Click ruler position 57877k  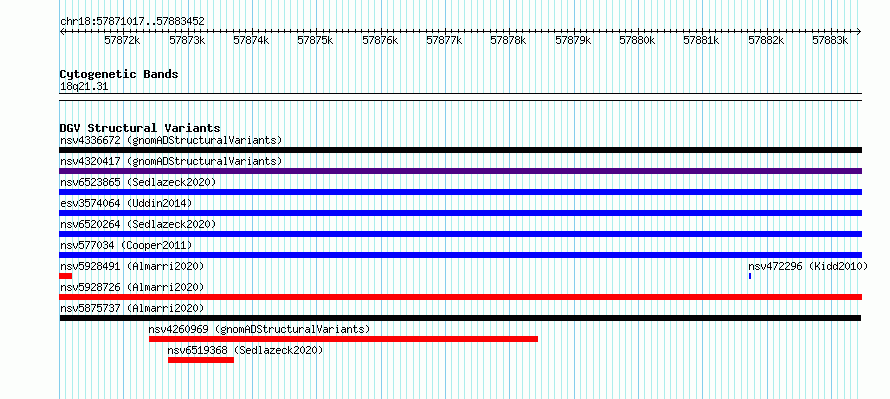click(x=444, y=40)
